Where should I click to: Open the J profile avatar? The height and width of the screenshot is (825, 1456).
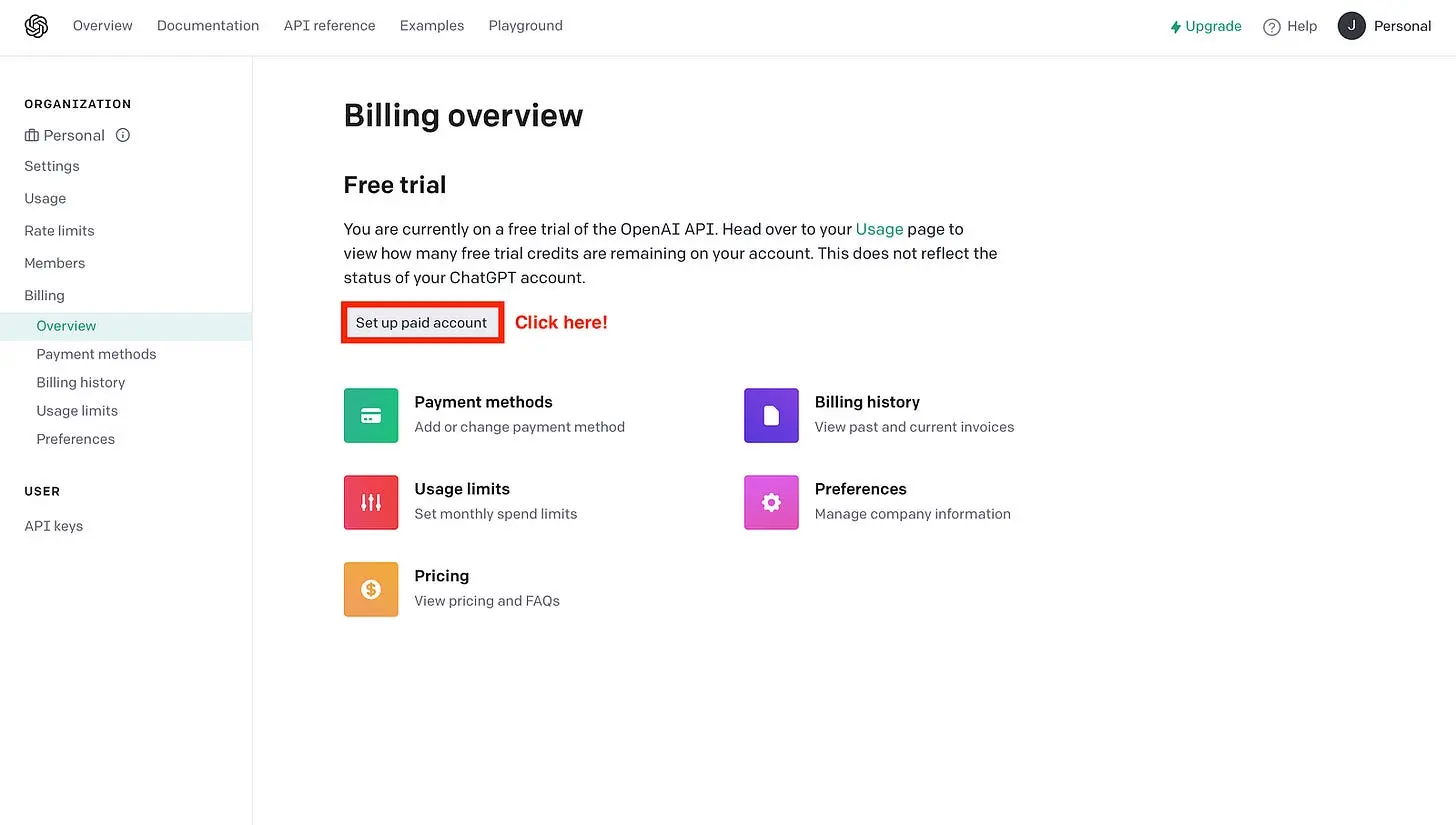(1352, 26)
